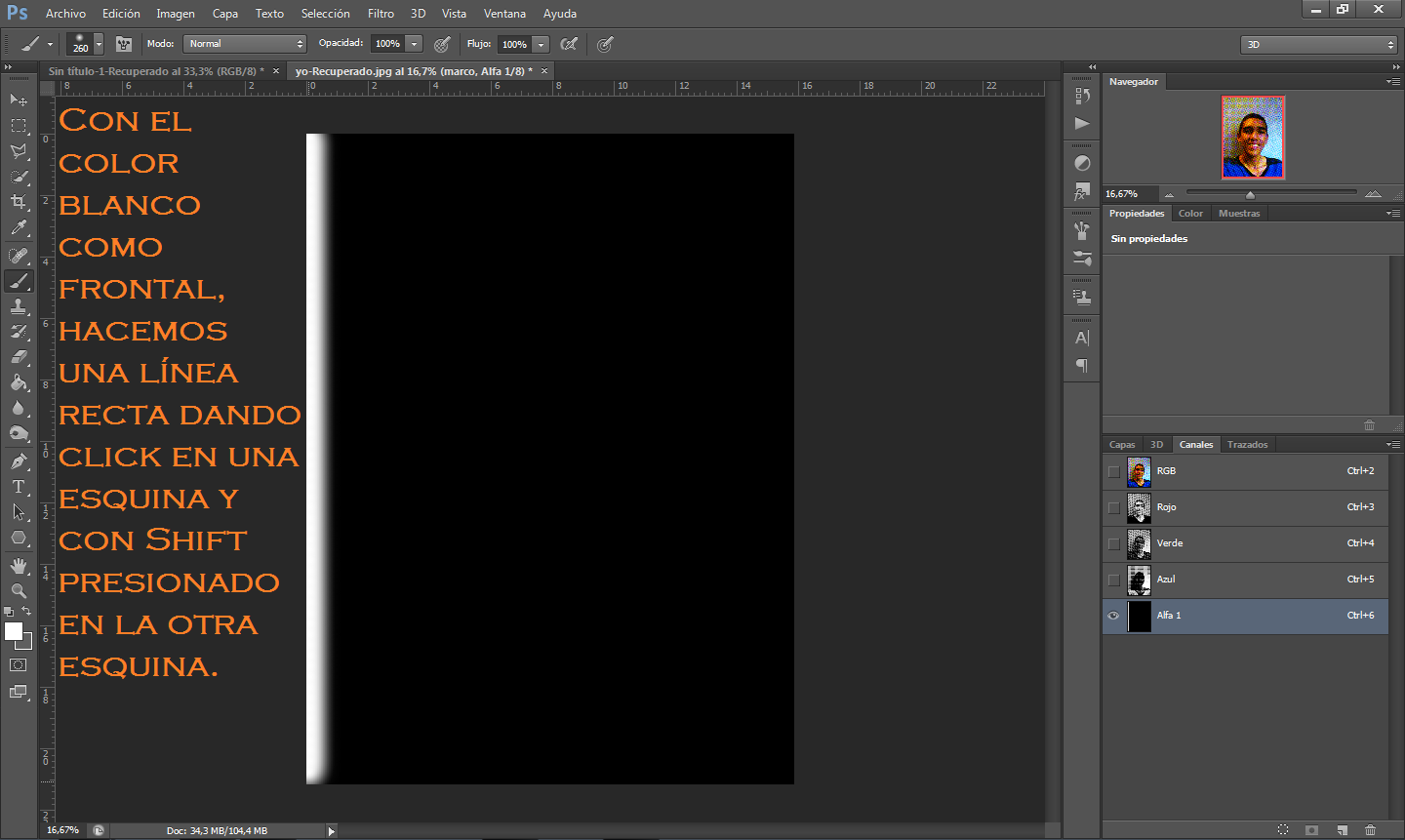
Task: Select the Crop tool
Action: click(19, 202)
